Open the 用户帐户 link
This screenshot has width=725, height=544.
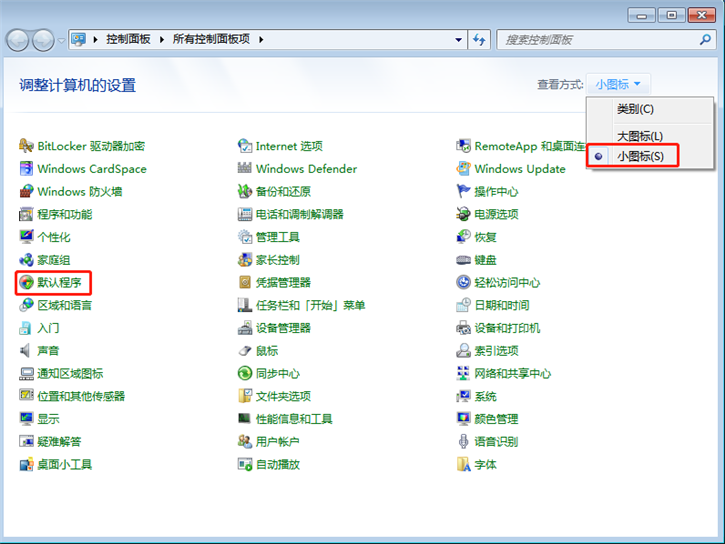(x=277, y=442)
